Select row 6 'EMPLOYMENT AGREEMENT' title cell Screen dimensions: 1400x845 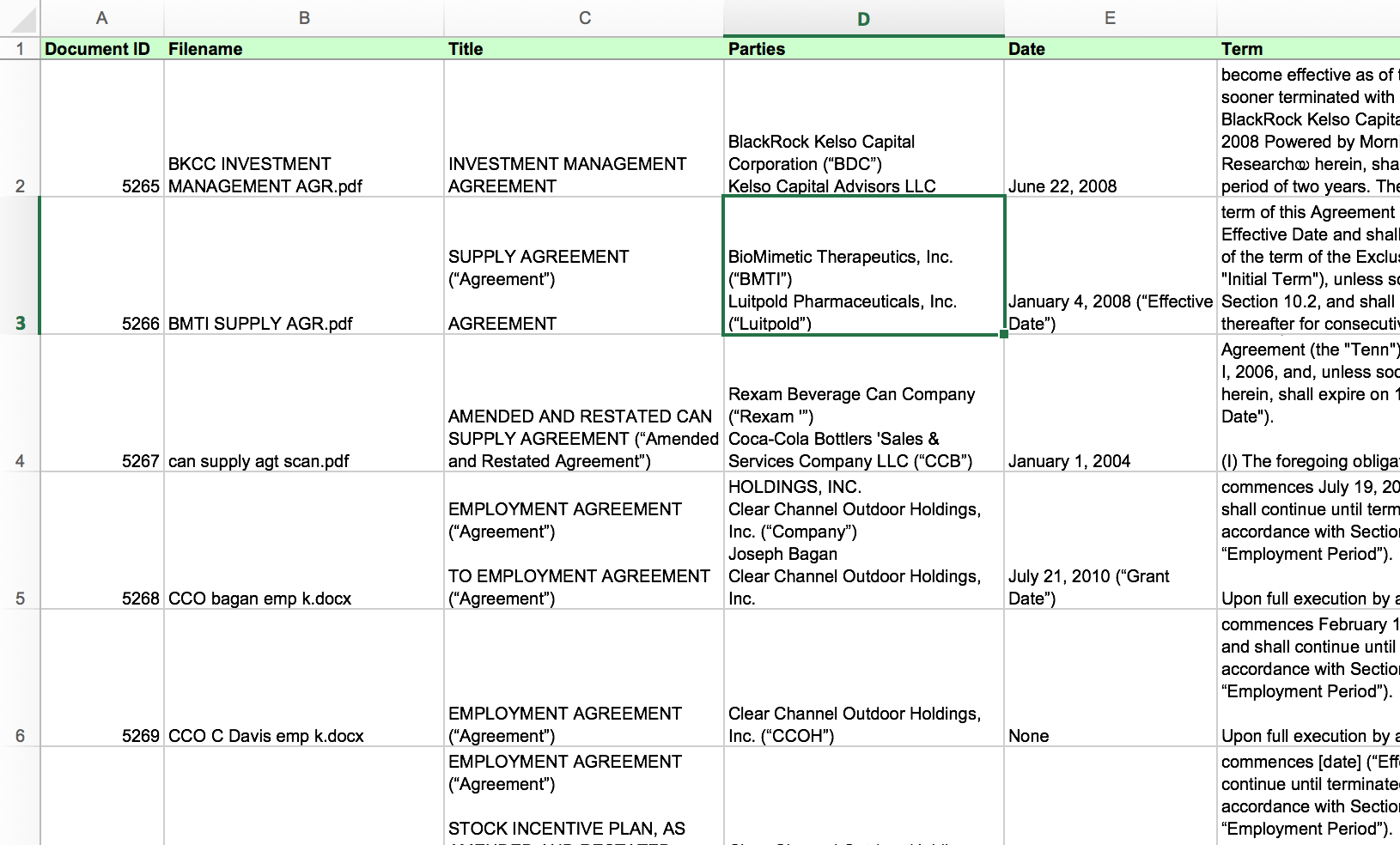[584, 678]
